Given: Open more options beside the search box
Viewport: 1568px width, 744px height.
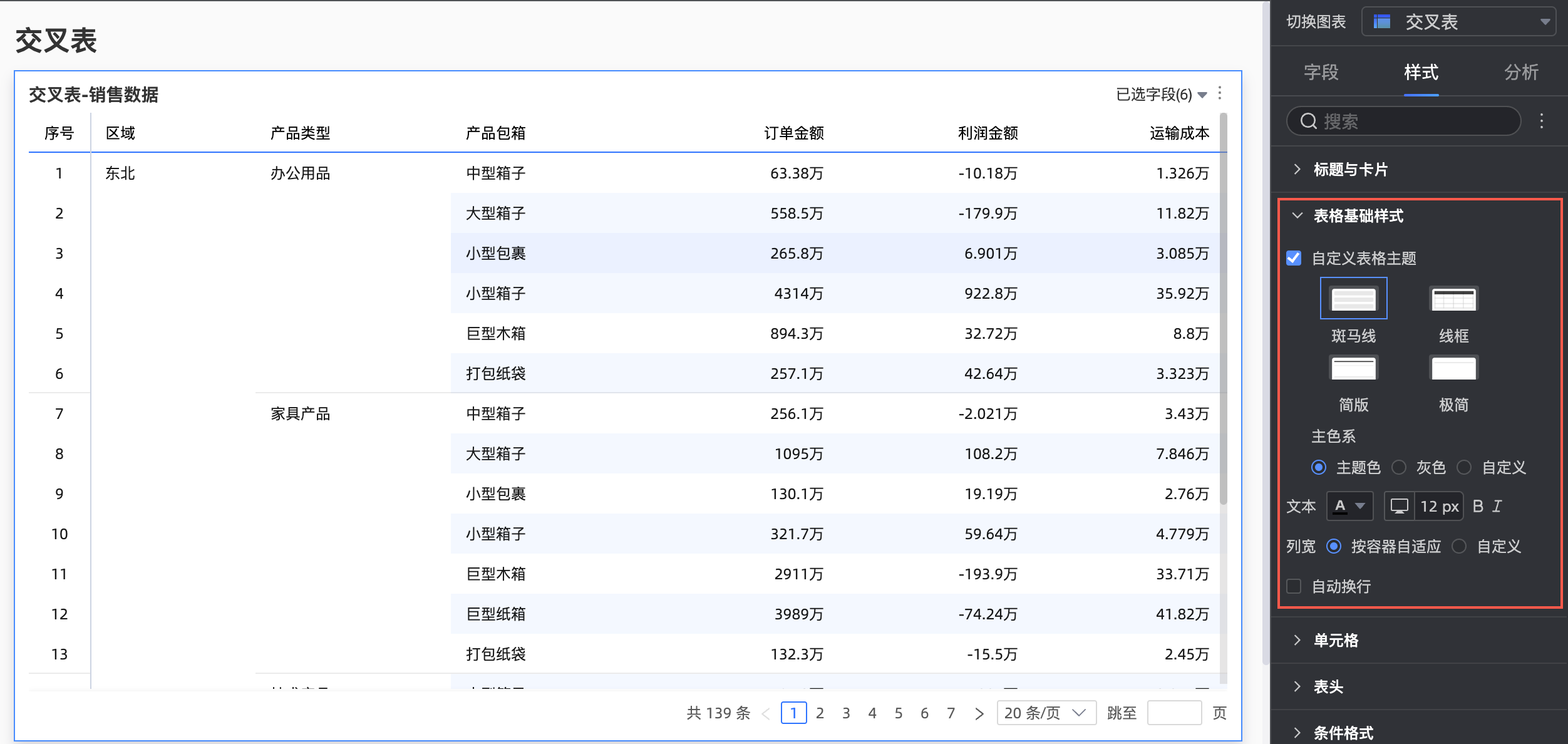Looking at the screenshot, I should 1542,121.
